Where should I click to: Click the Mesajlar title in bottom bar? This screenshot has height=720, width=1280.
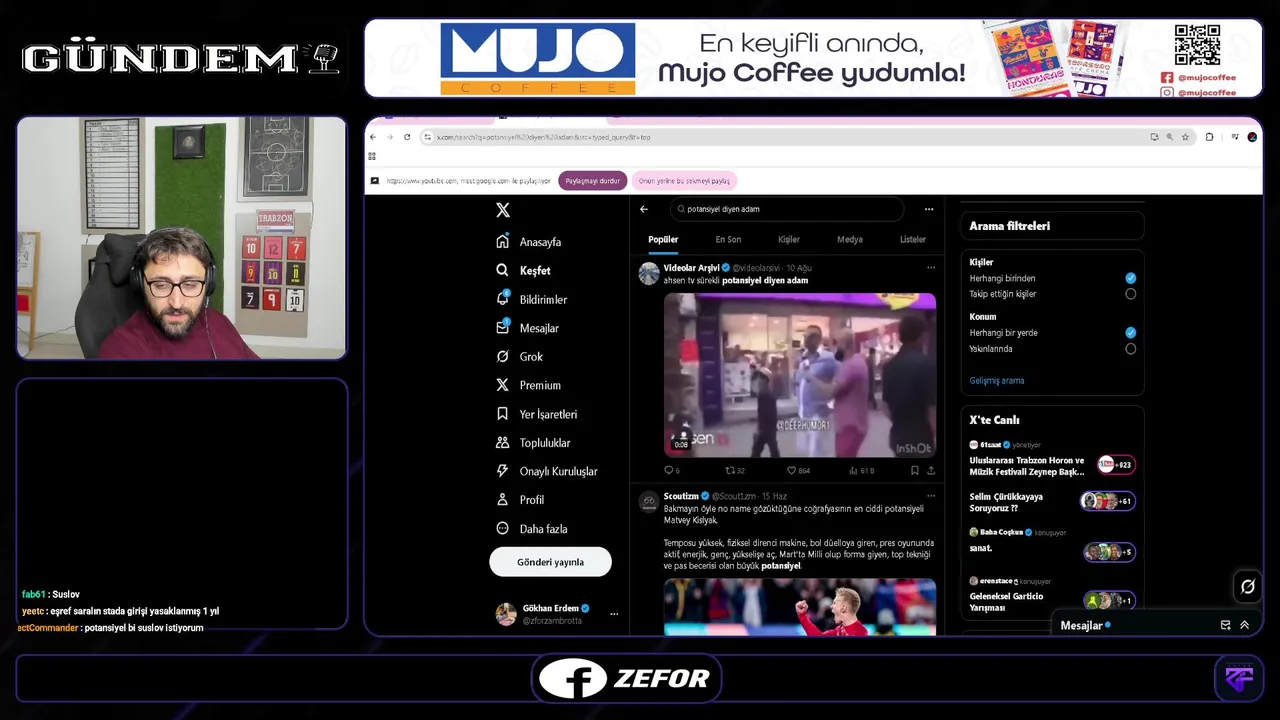tap(1081, 625)
